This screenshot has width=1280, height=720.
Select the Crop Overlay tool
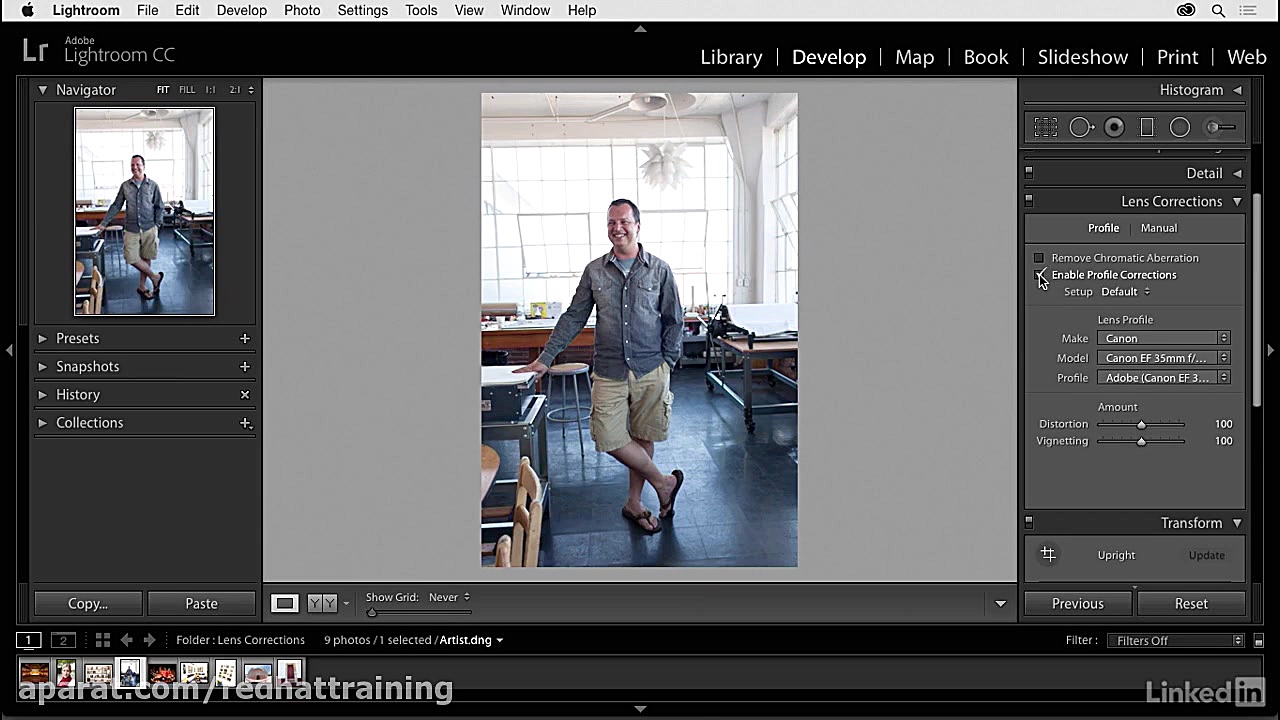click(x=1046, y=127)
